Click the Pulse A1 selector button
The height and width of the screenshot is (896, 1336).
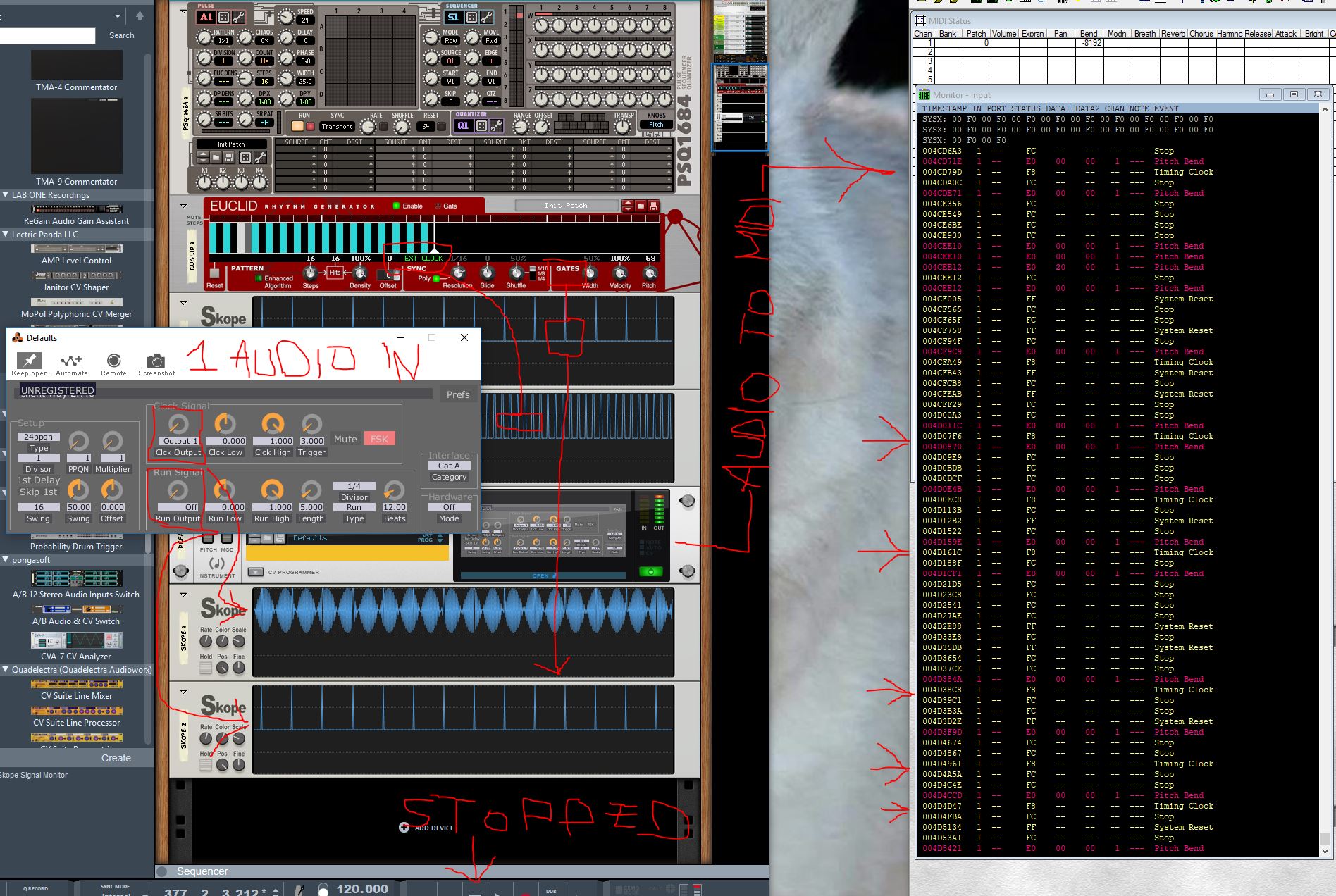[206, 17]
